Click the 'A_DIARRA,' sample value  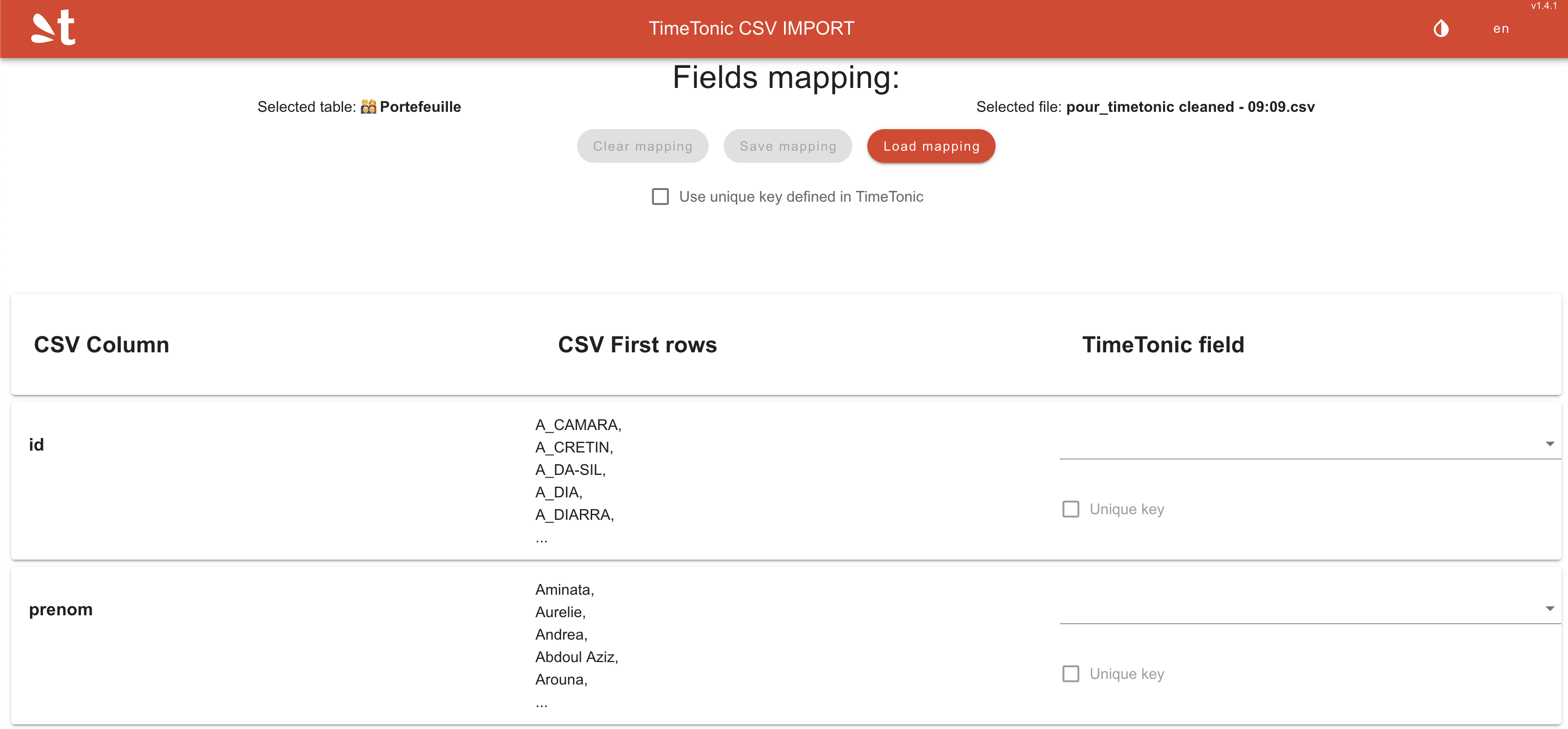point(575,515)
